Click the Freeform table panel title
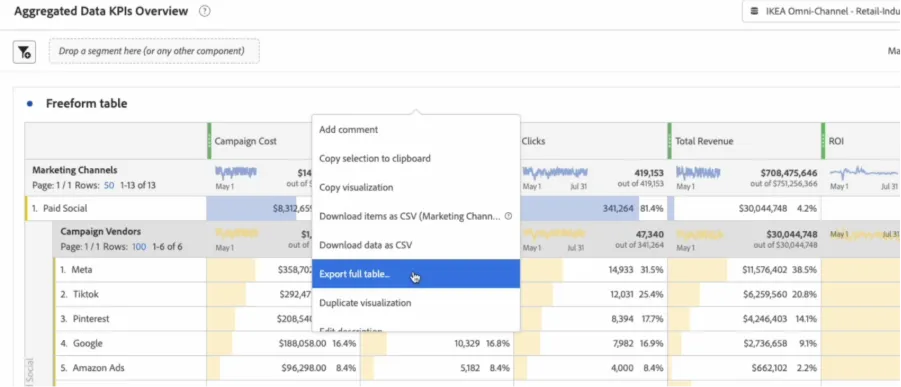This screenshot has width=901, height=387. (x=87, y=104)
